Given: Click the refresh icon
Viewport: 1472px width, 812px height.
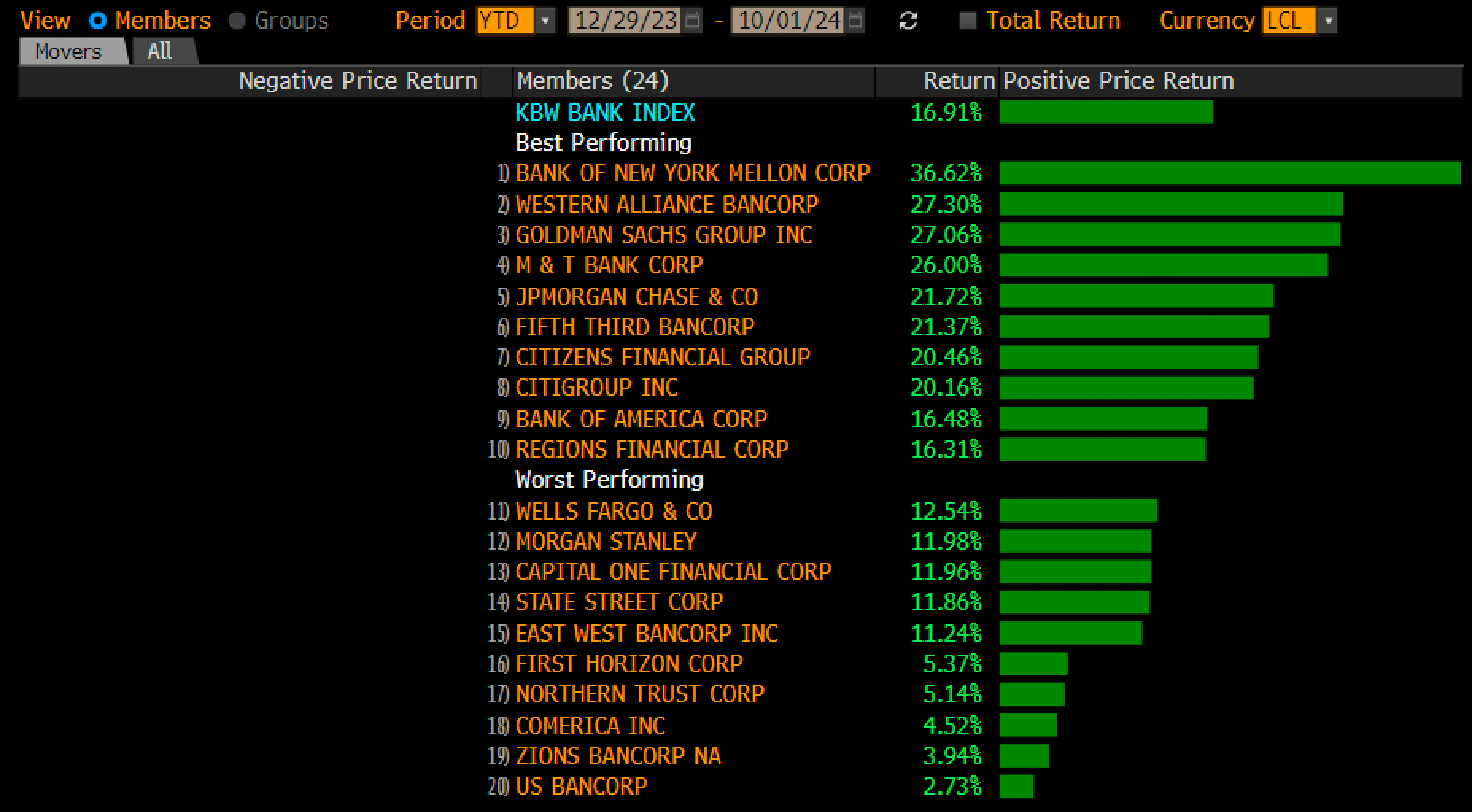Looking at the screenshot, I should coord(908,21).
